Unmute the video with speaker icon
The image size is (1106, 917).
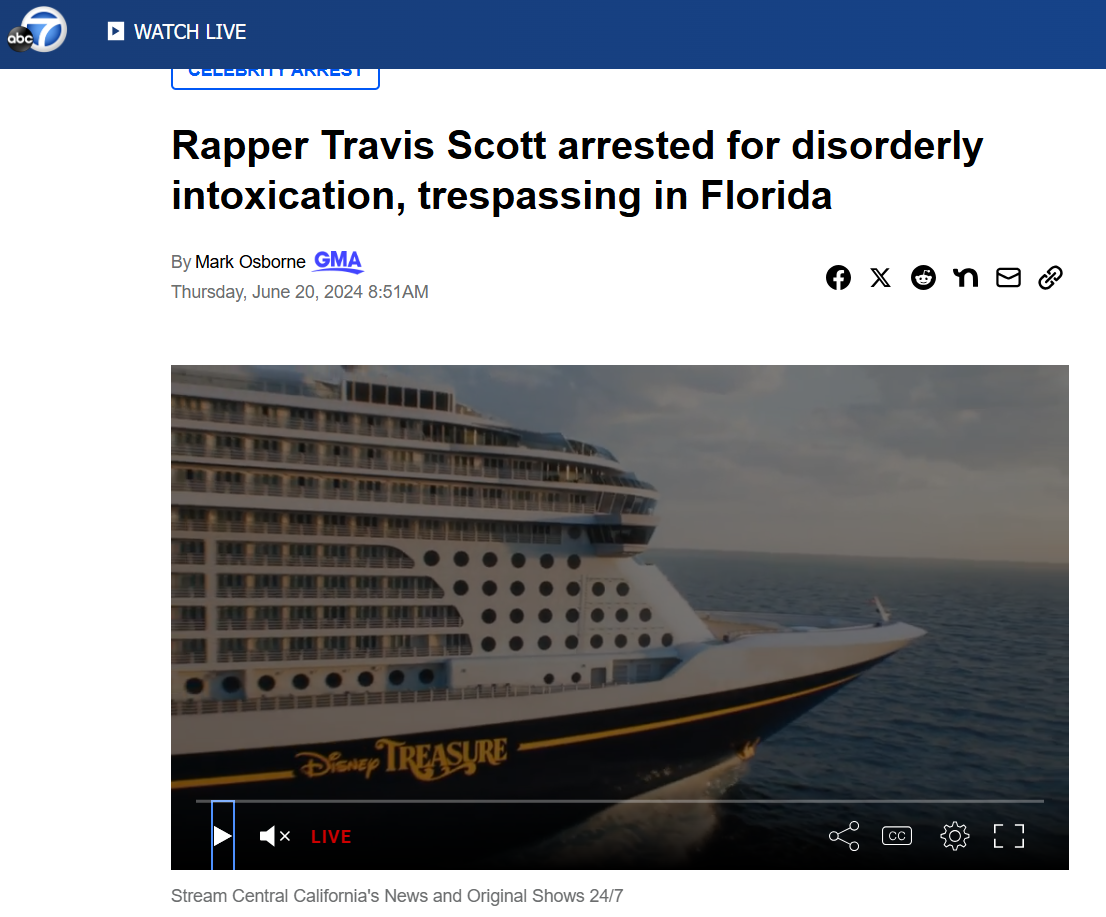[274, 836]
